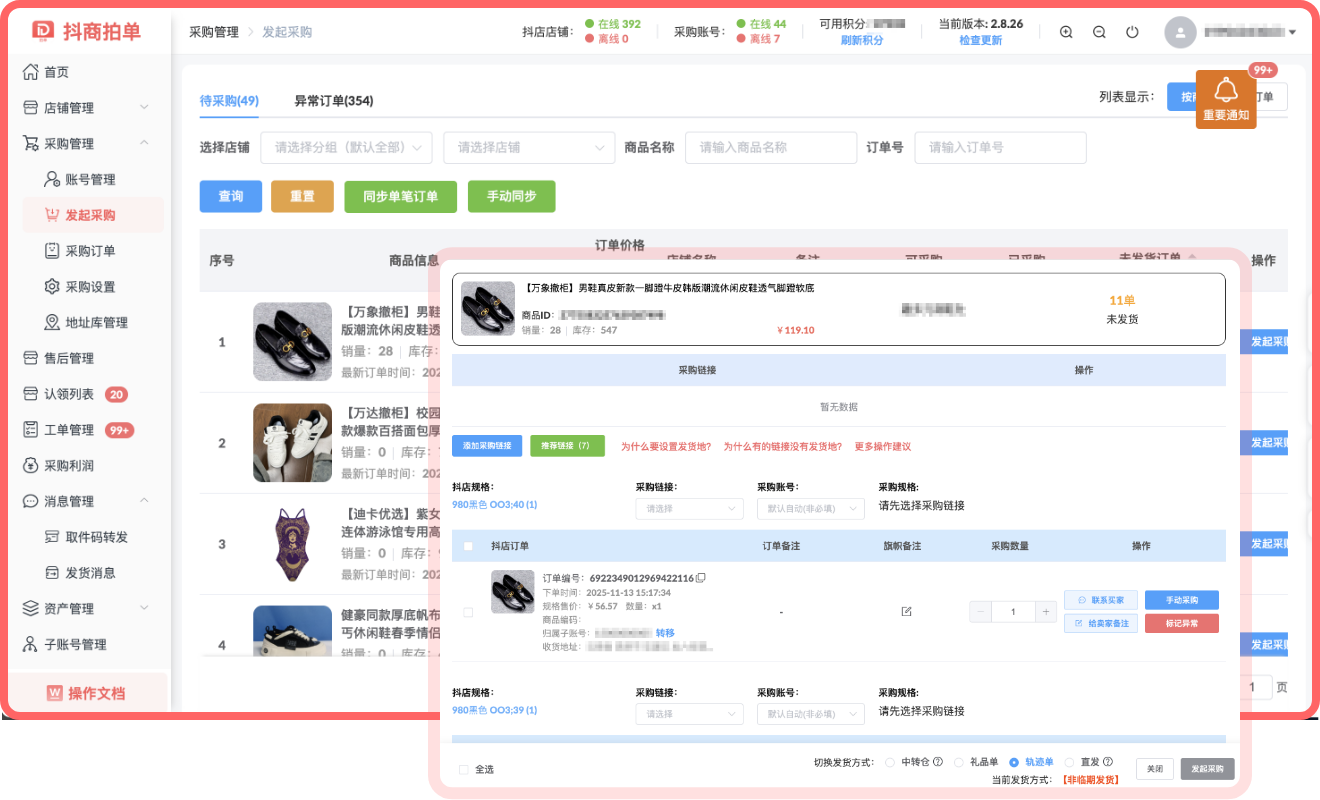Select the 礼品单 radio option
This screenshot has height=800, width=1320.
[x=958, y=762]
